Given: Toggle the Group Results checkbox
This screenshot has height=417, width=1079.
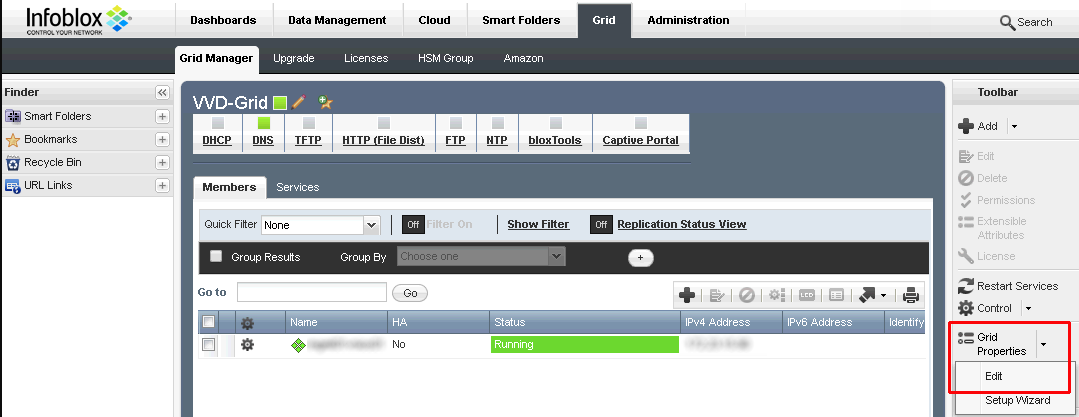Looking at the screenshot, I should click(x=216, y=256).
